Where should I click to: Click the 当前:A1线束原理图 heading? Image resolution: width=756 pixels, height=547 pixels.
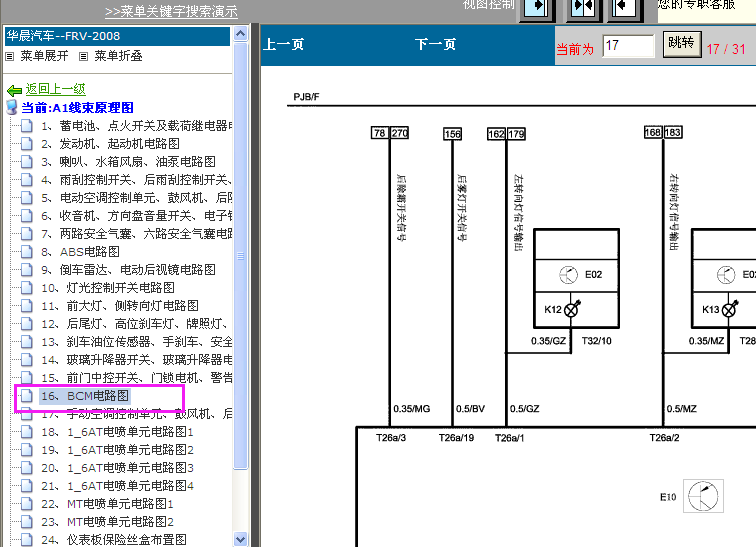coord(77,107)
